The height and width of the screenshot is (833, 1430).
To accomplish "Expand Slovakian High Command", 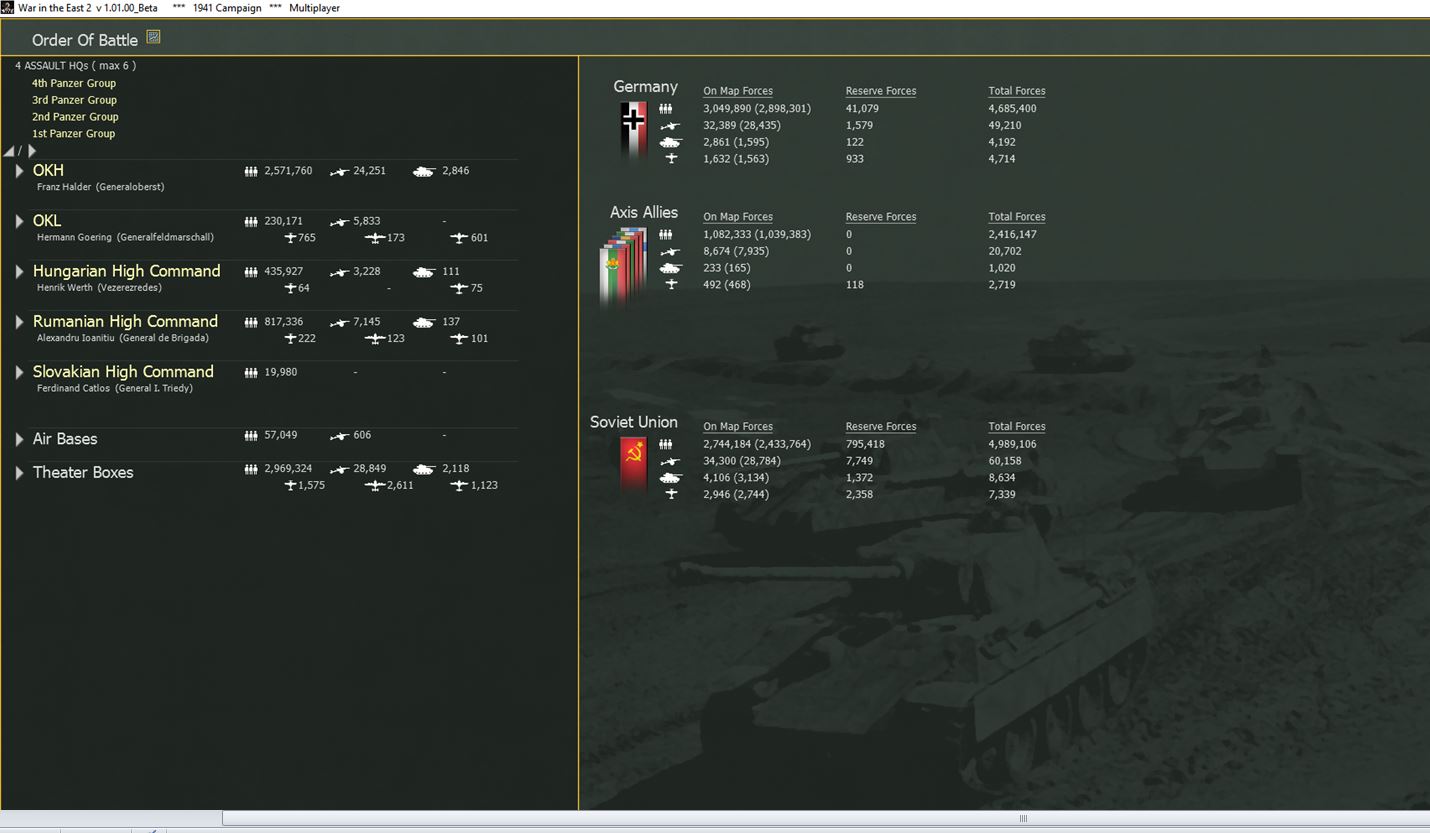I will (x=19, y=372).
